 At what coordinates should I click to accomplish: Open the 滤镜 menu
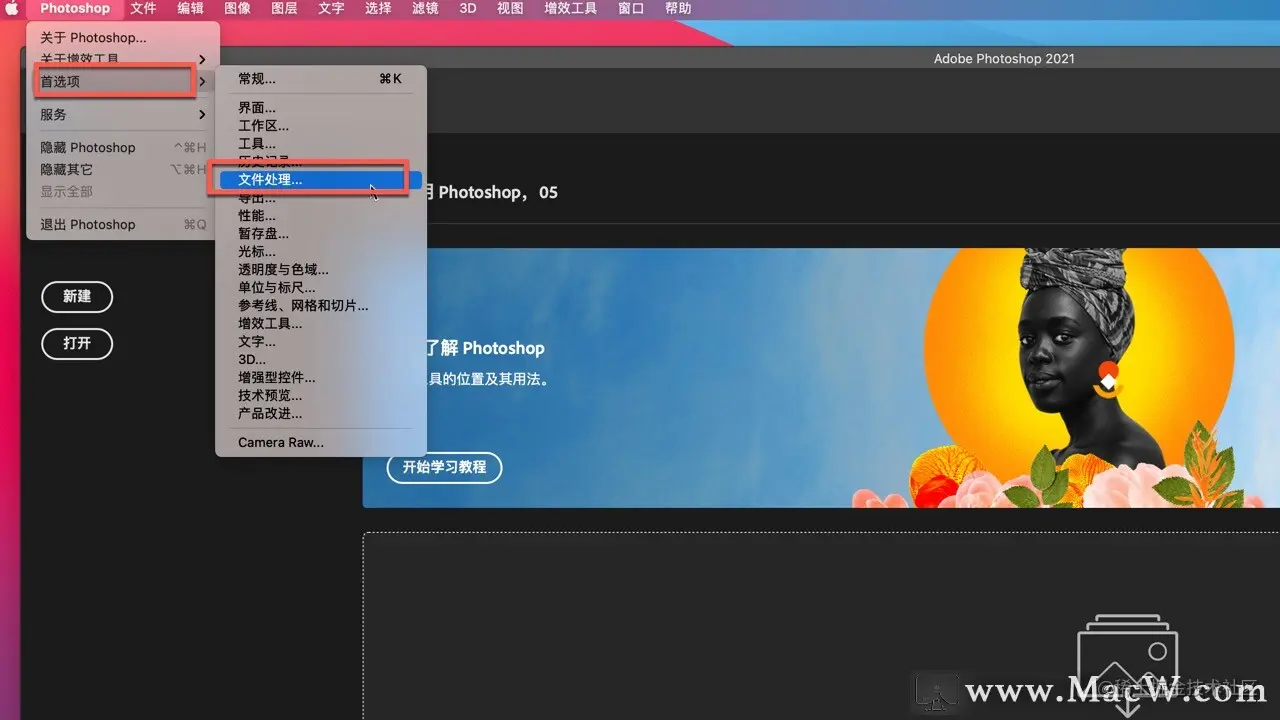pyautogui.click(x=425, y=8)
